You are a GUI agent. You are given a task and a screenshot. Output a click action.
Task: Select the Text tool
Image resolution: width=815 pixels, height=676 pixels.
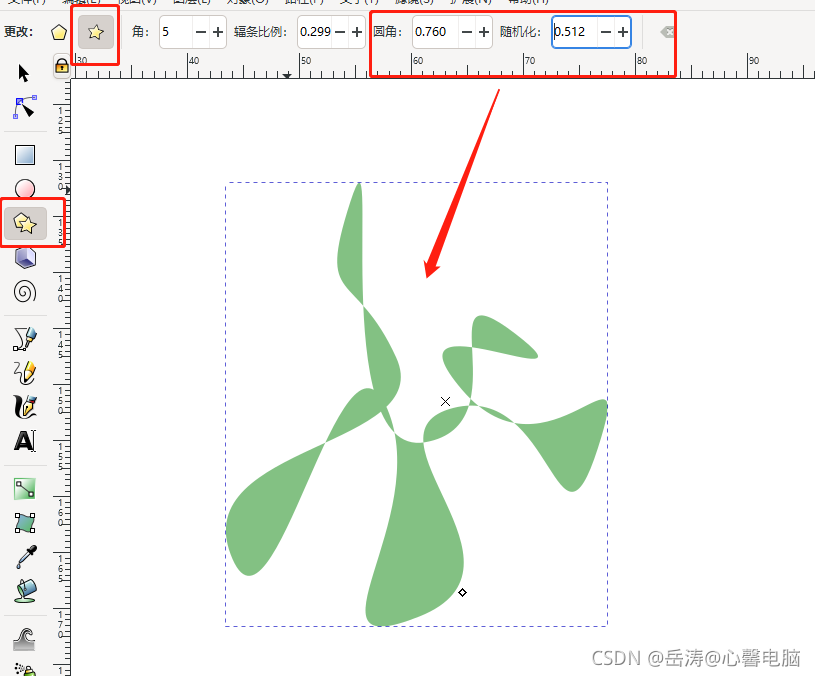pyautogui.click(x=25, y=441)
